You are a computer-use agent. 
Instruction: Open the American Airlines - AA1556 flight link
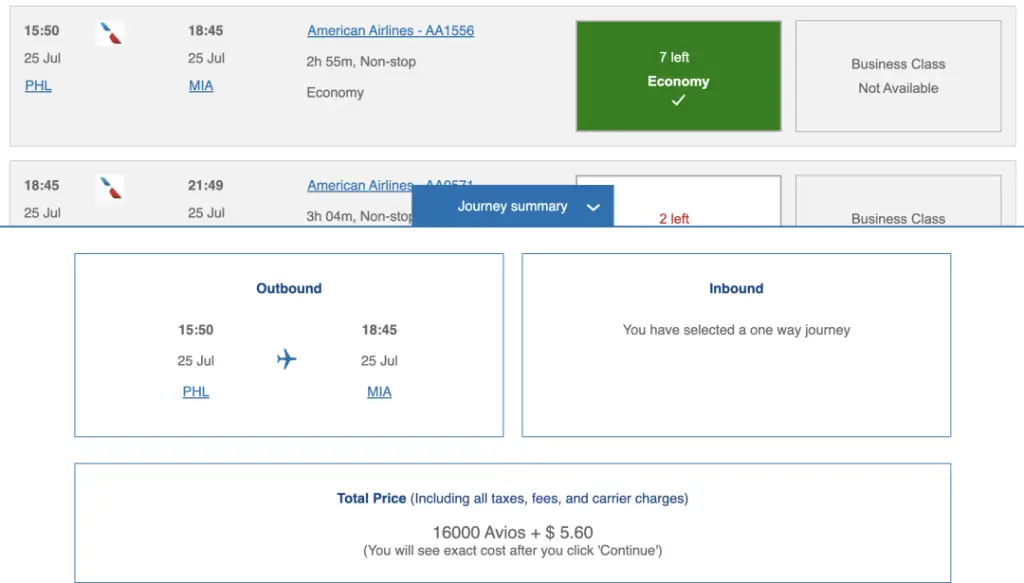point(390,31)
